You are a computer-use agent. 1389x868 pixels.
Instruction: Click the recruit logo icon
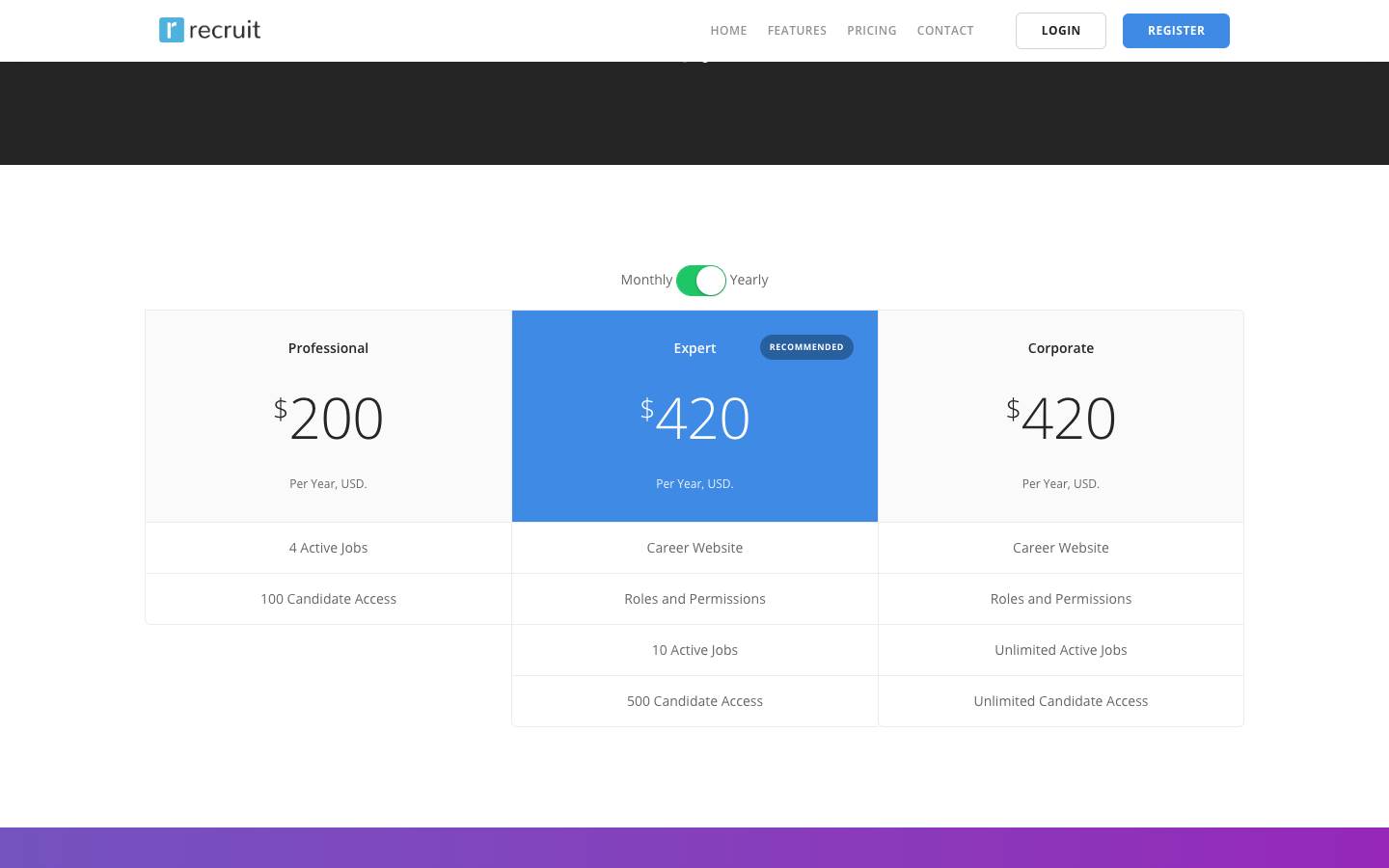point(172,30)
